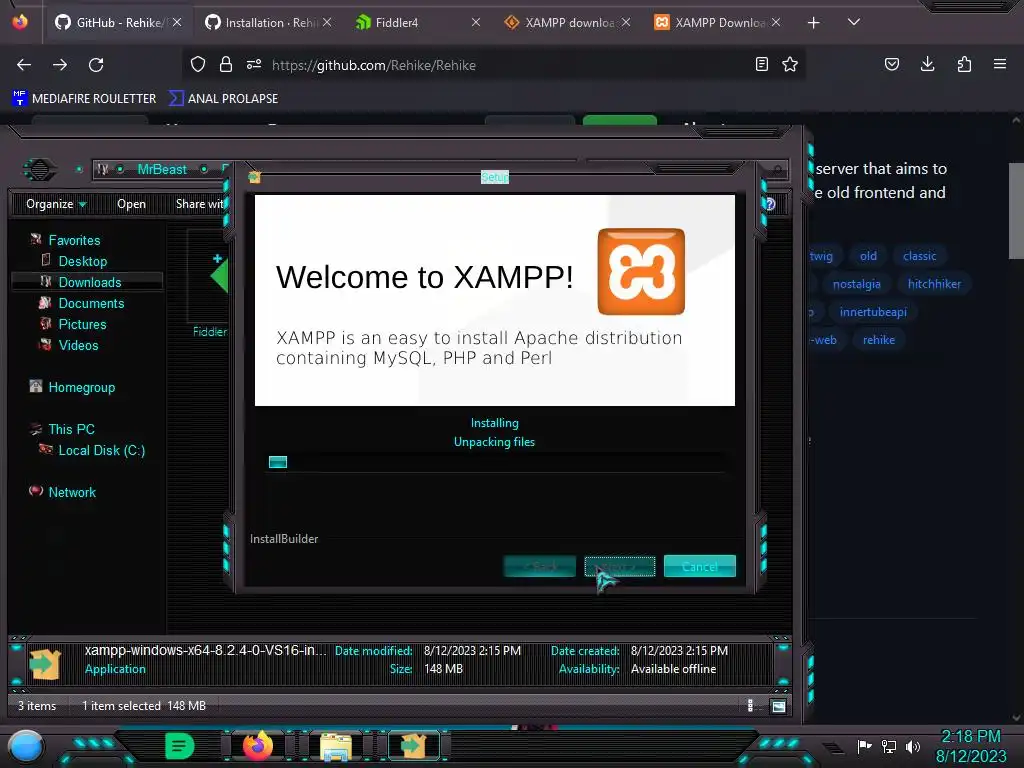Show site security padlock info
Screen dimensions: 1024x768
click(226, 64)
